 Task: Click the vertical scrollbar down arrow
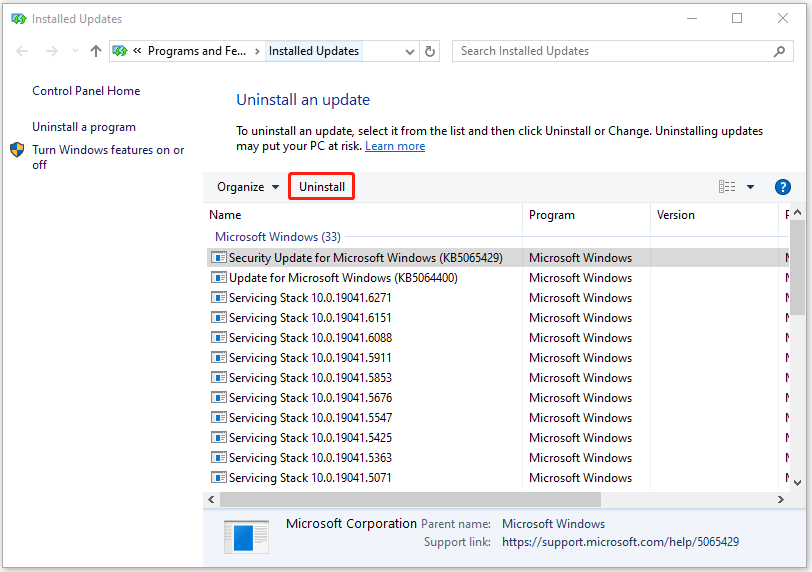(798, 483)
